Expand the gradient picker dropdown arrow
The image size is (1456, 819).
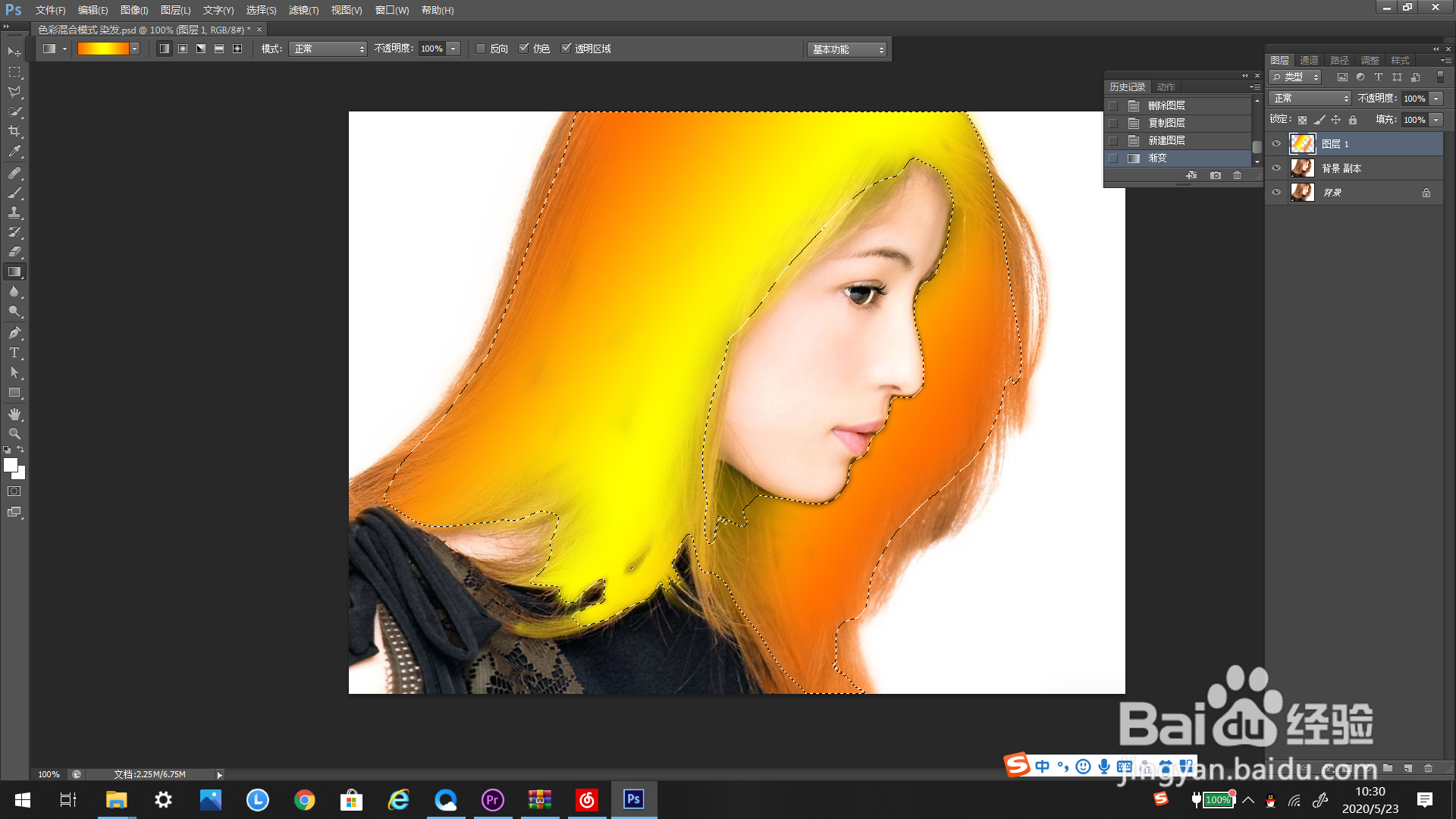134,49
